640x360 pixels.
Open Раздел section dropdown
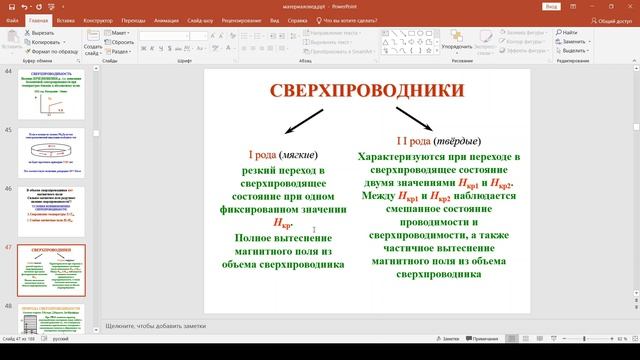(x=118, y=51)
